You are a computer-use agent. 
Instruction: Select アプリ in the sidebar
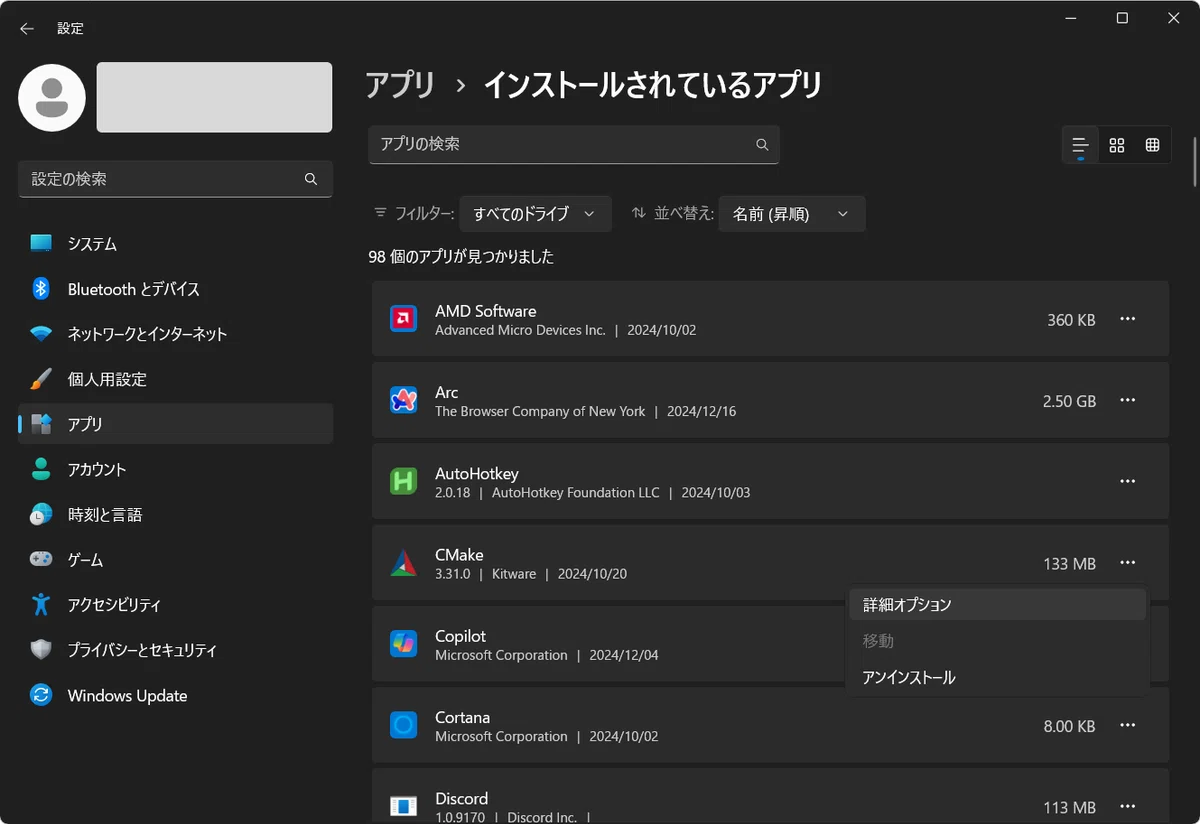(x=175, y=424)
